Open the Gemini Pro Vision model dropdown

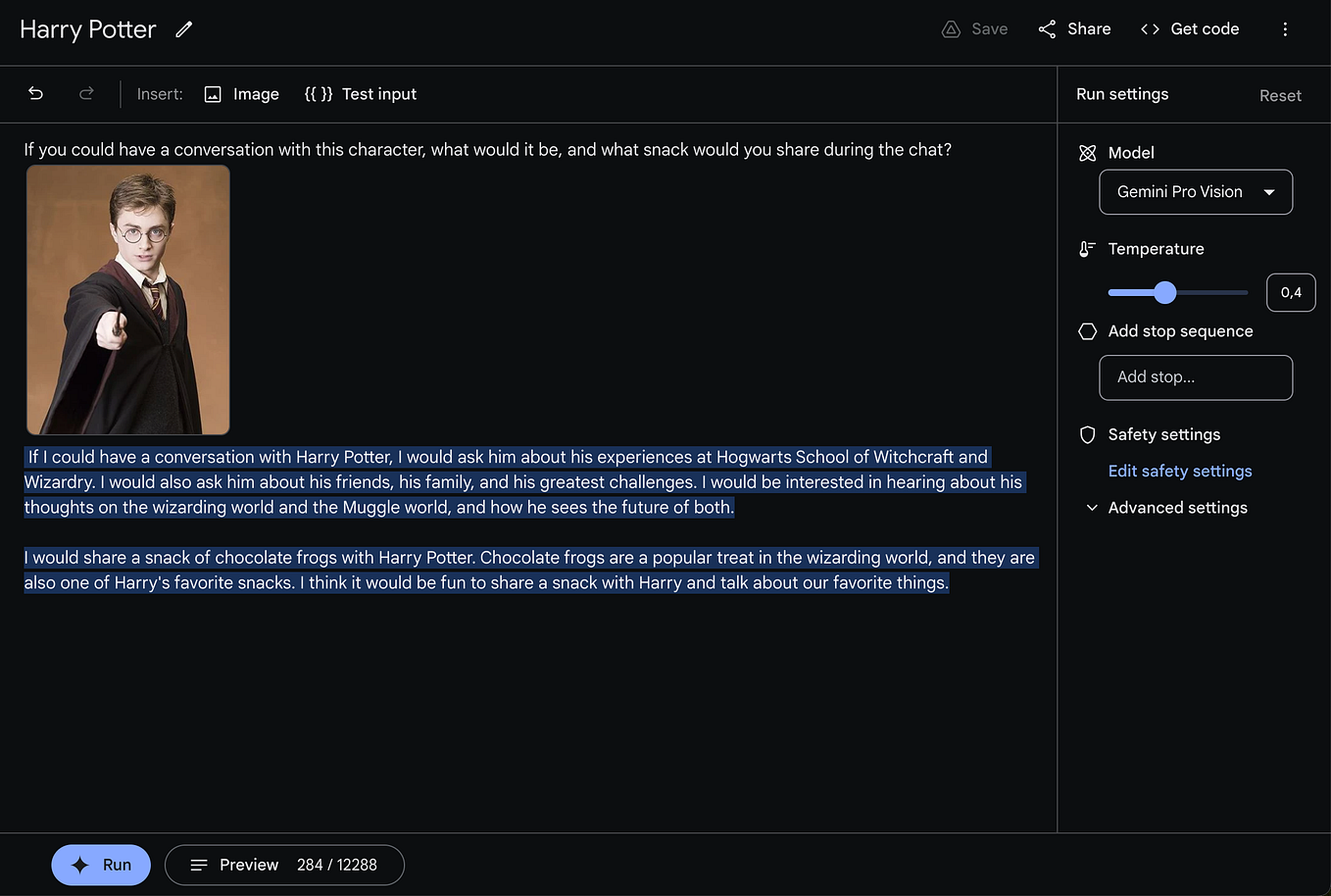(1195, 192)
